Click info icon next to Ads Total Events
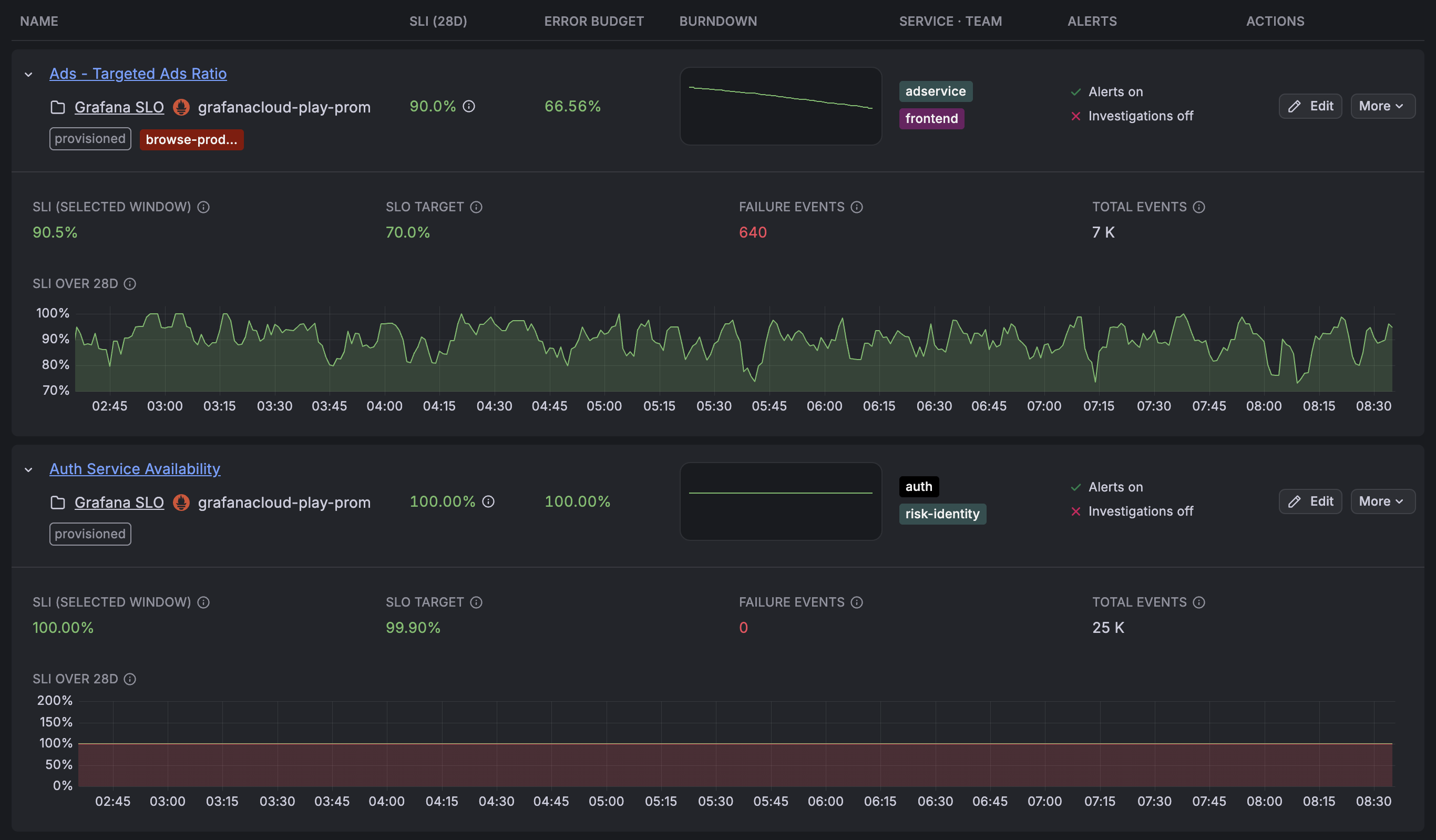Viewport: 1436px width, 840px height. 1199,207
